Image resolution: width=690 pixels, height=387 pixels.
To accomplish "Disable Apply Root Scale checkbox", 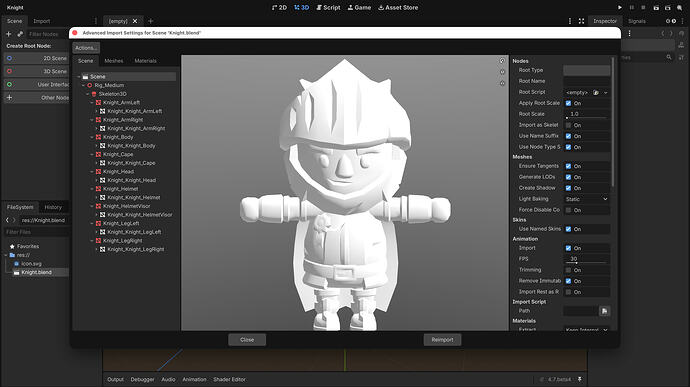I will [568, 103].
